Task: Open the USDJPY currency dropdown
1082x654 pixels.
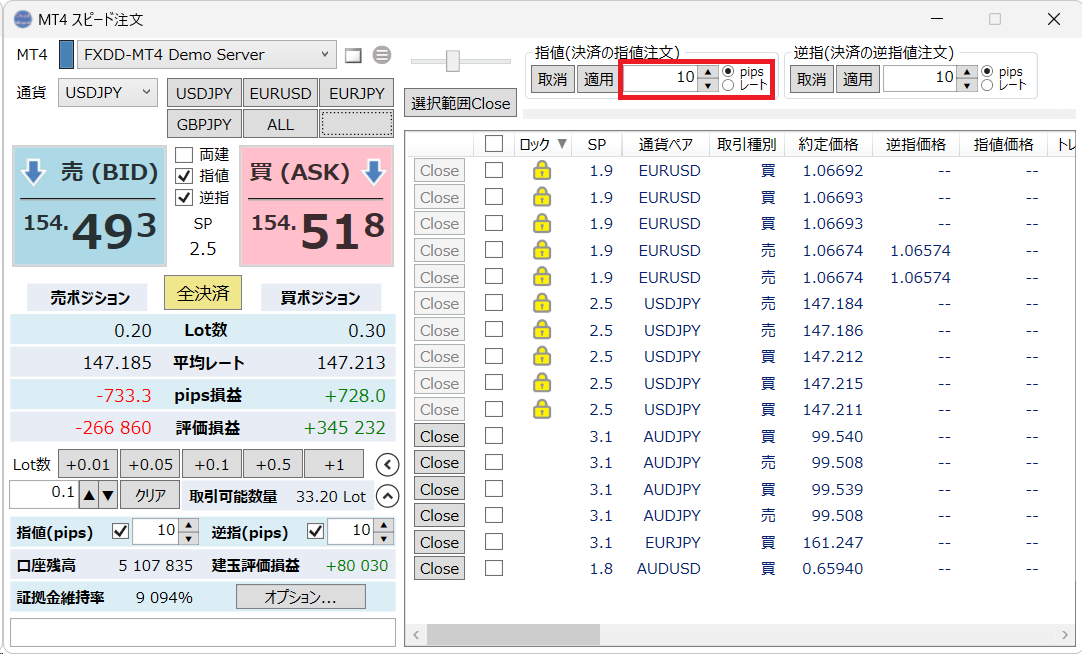Action: [x=108, y=92]
